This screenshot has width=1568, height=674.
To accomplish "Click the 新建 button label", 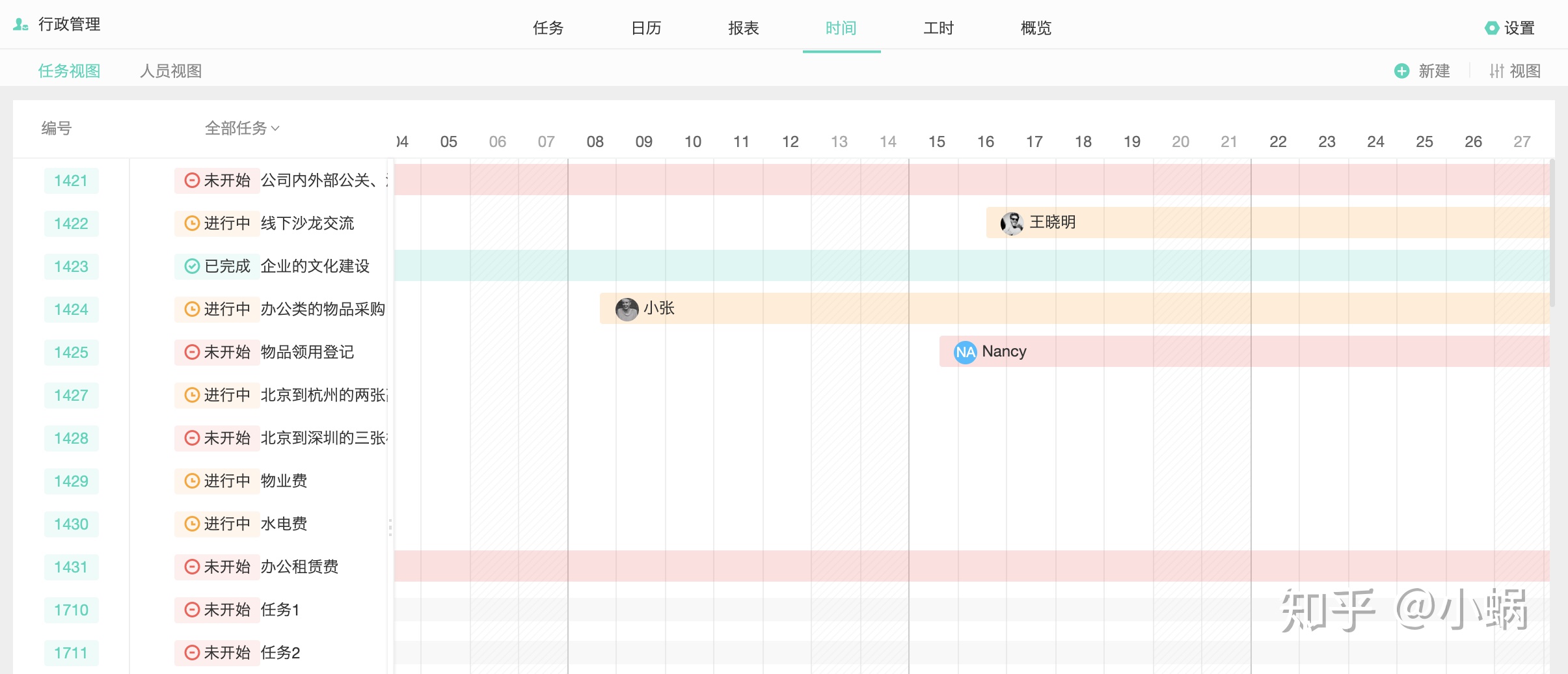I will coord(1435,71).
